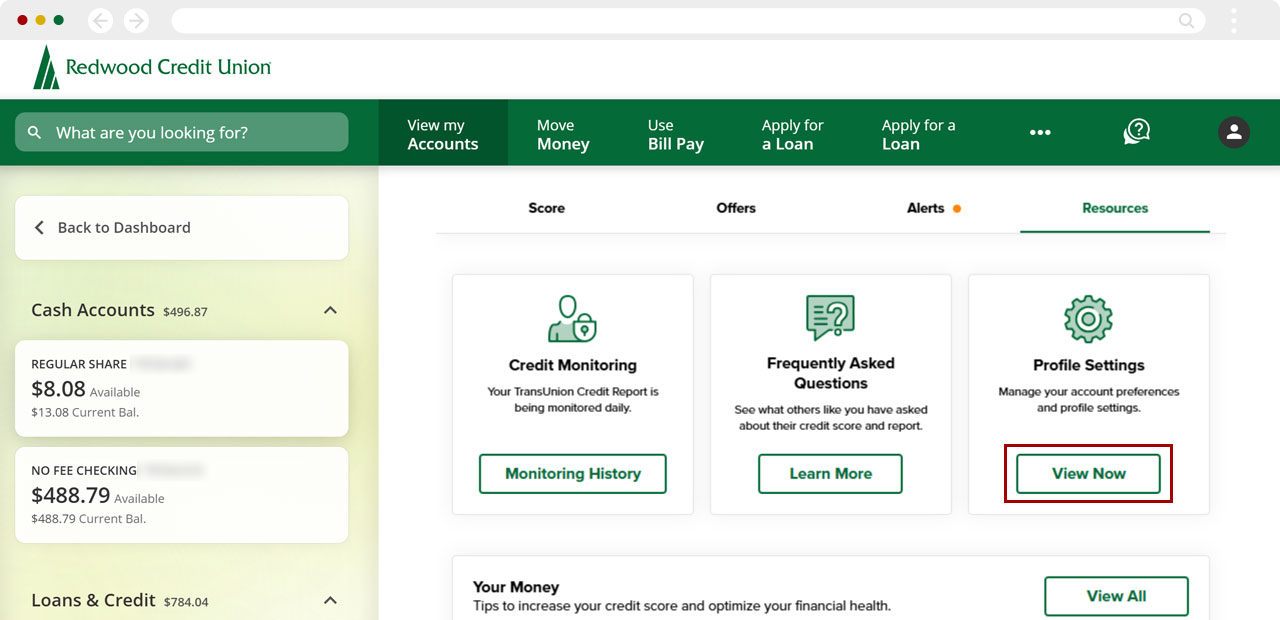Screen dimensions: 1280x620
Task: Select the Score tab
Action: (x=546, y=208)
